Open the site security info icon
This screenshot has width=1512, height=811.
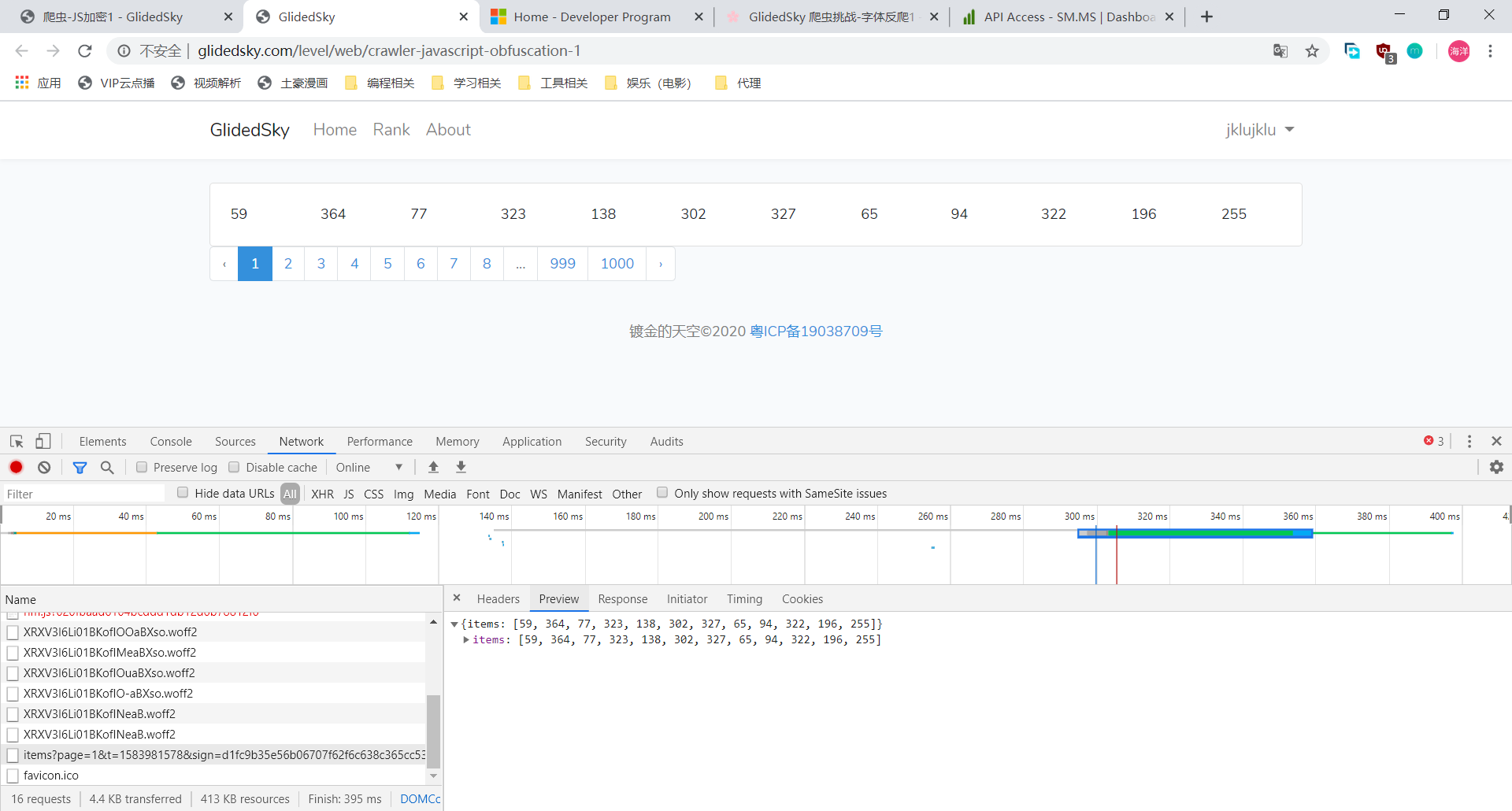tap(124, 51)
